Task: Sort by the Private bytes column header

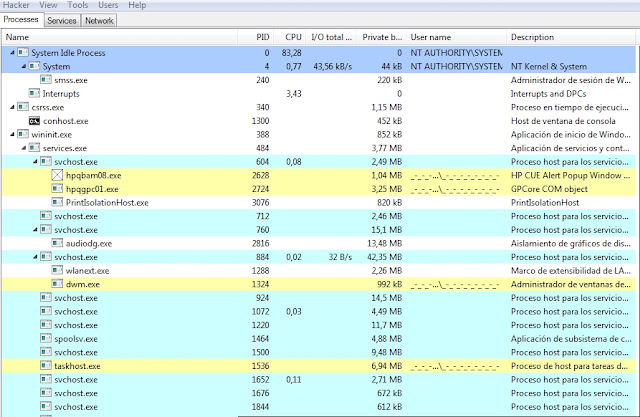Action: (x=381, y=37)
